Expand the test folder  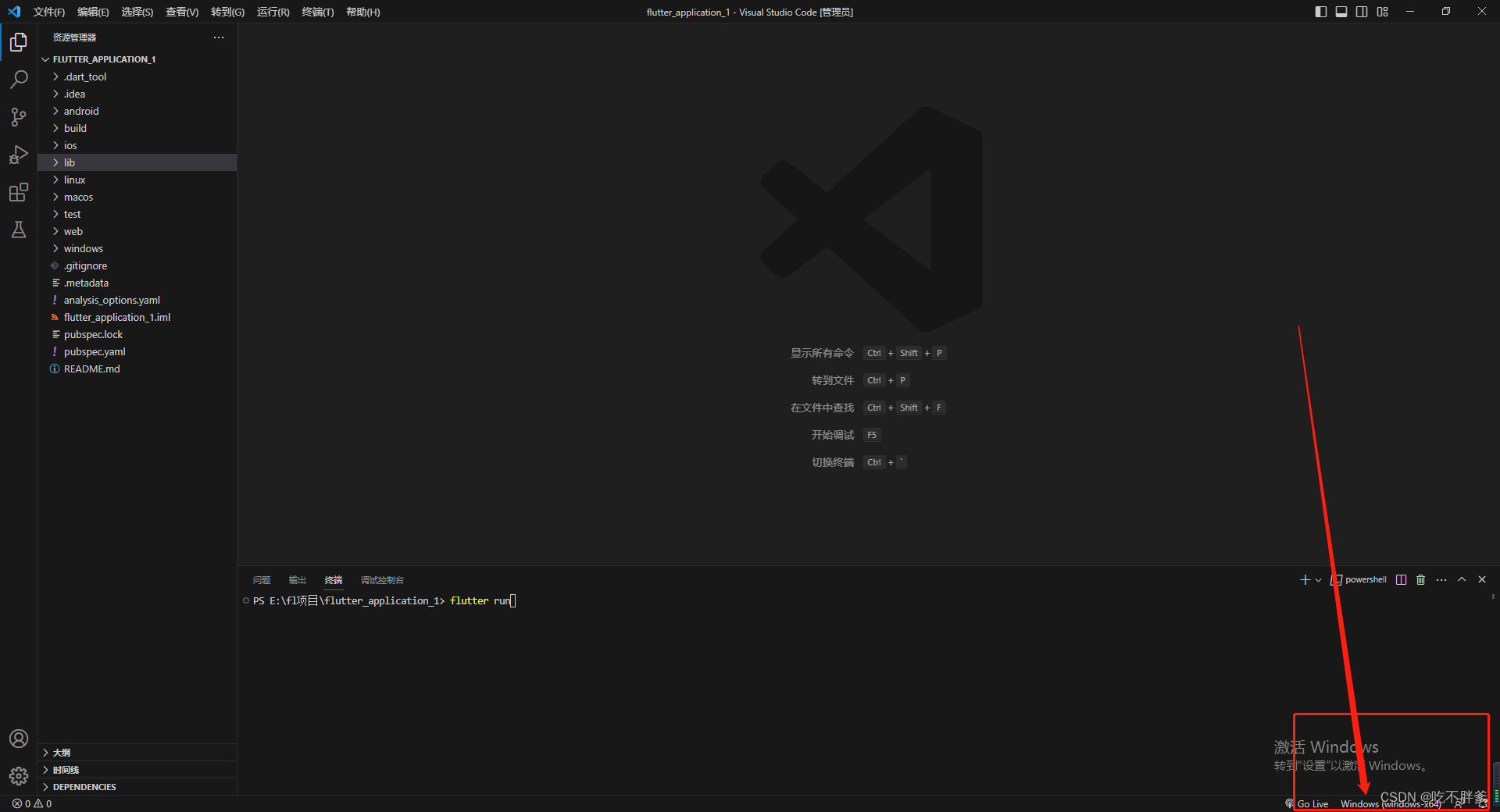(x=137, y=214)
